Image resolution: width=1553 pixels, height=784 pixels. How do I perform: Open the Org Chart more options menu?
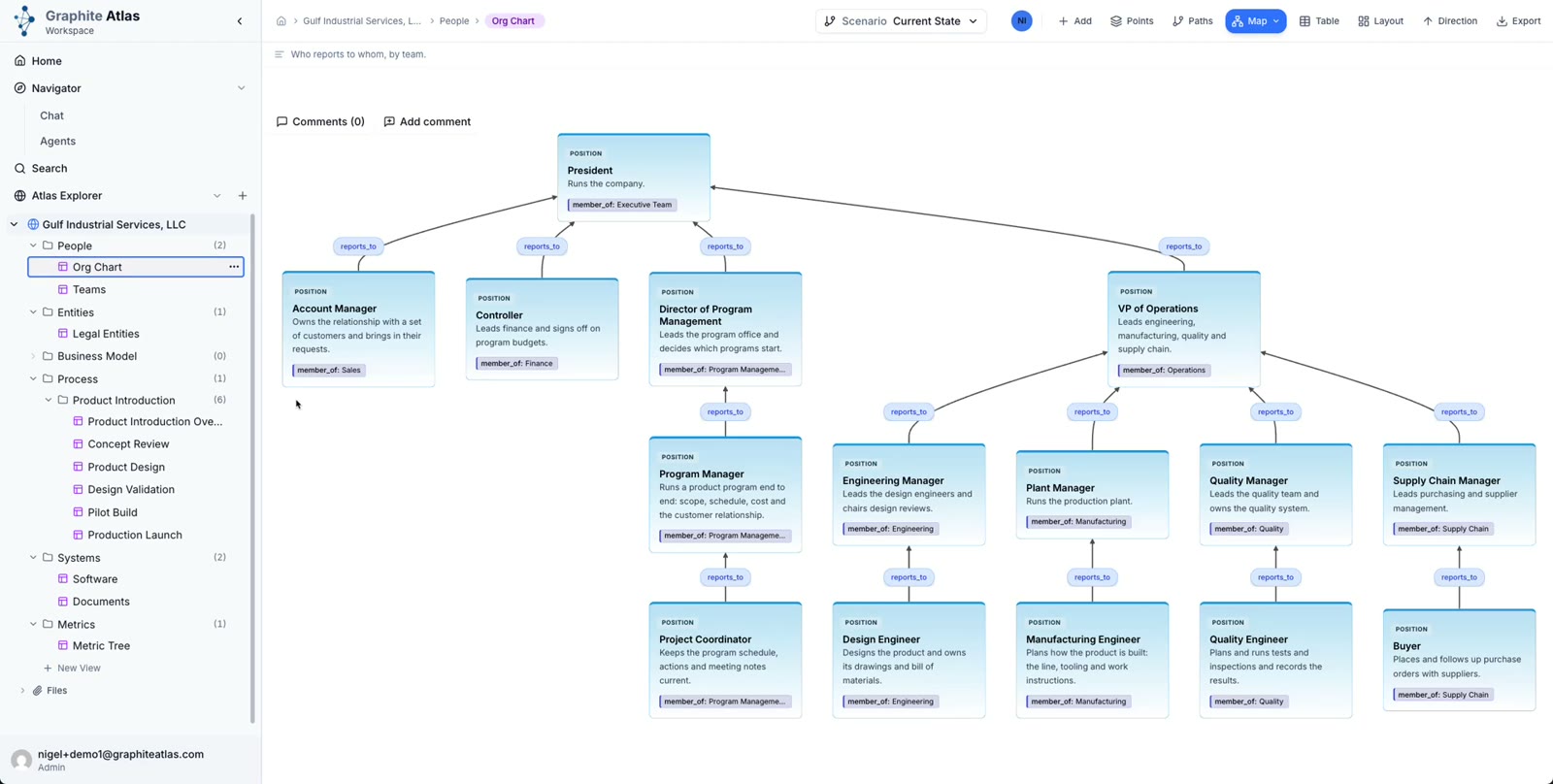(234, 267)
